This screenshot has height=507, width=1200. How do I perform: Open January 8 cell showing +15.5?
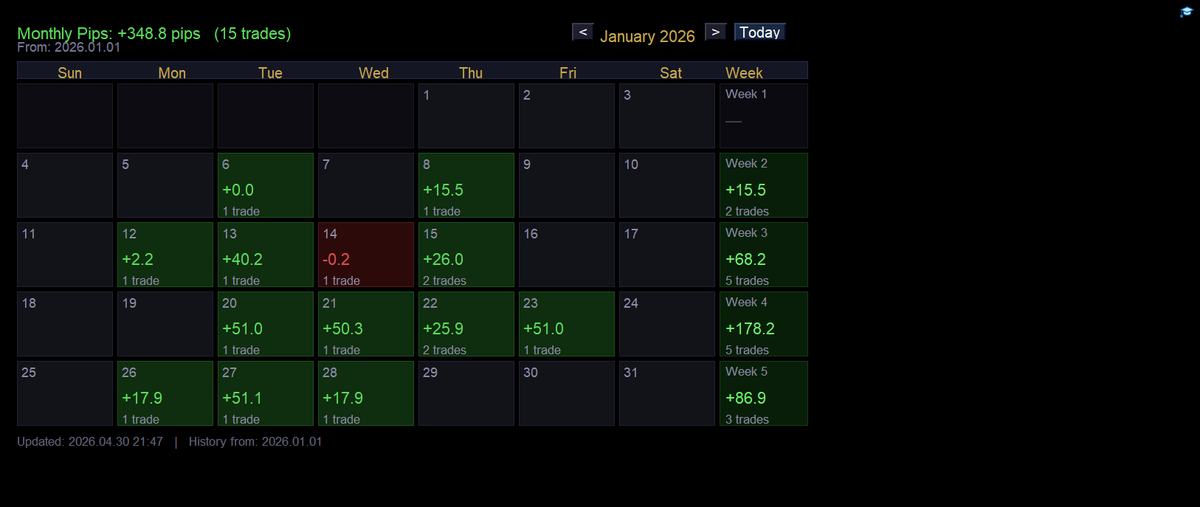click(x=466, y=185)
